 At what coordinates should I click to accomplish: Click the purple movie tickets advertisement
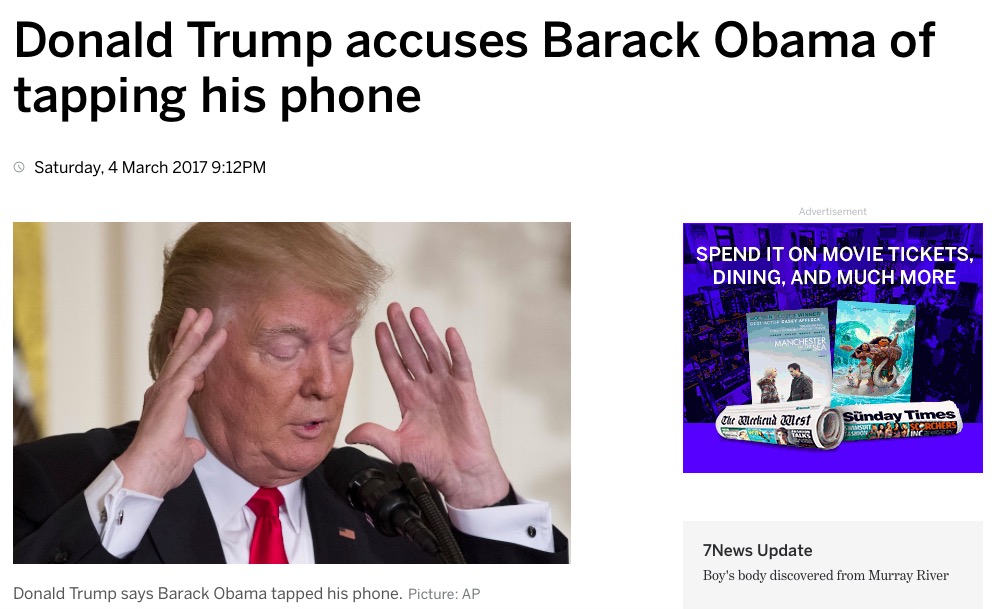click(832, 348)
